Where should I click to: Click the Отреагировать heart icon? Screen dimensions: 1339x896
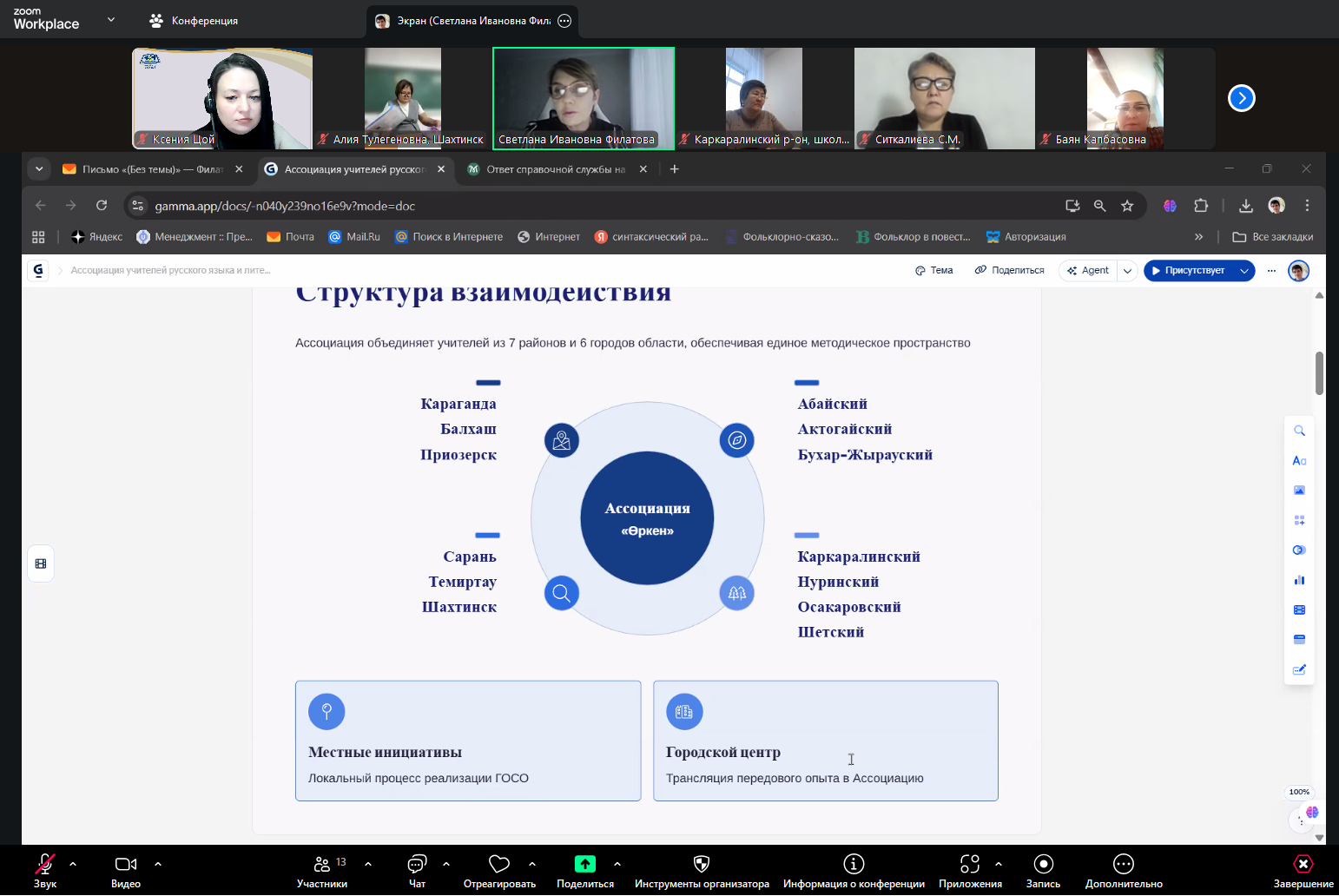coord(499,865)
